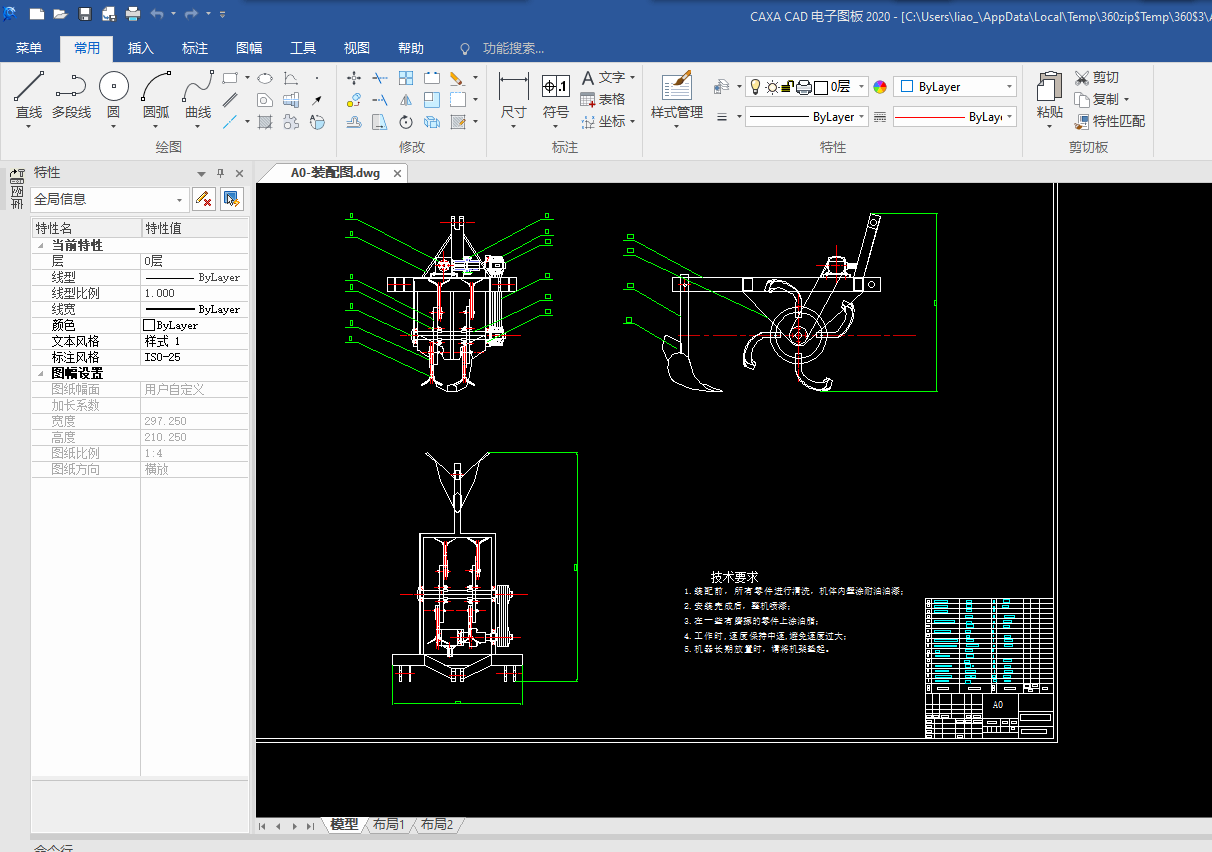1212x852 pixels.
Task: Expand the 文字 text dropdown arrow
Action: [x=632, y=77]
